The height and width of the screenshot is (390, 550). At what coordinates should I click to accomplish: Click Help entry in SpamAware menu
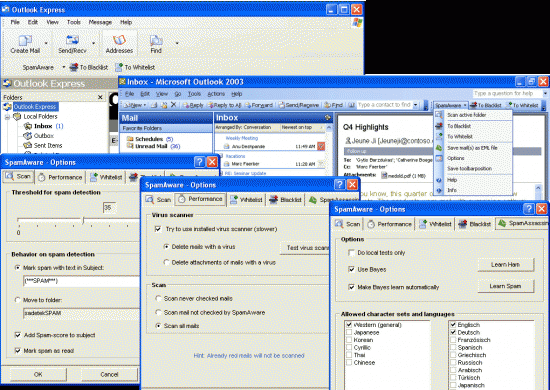click(452, 180)
